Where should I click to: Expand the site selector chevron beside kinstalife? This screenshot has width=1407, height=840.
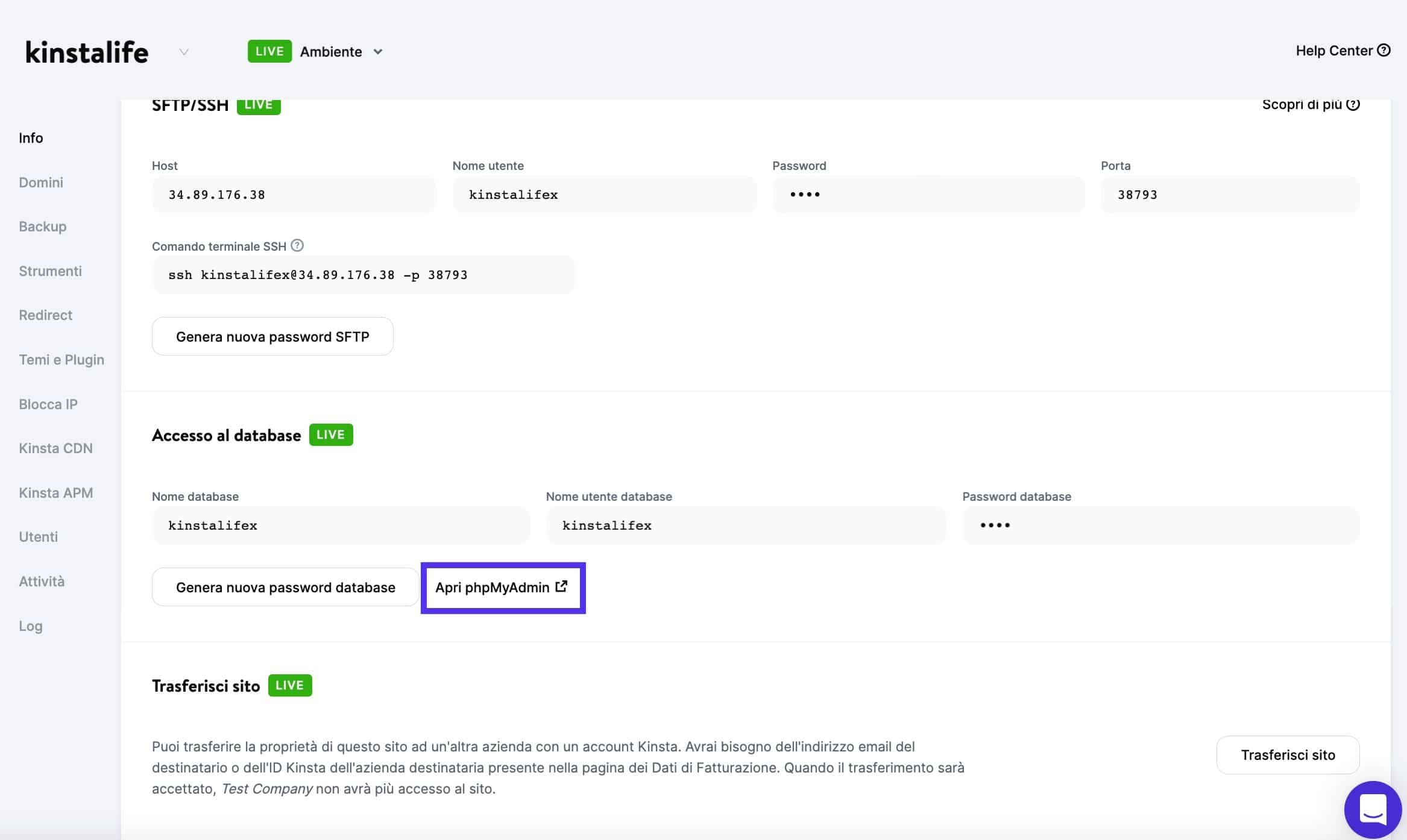pos(183,52)
